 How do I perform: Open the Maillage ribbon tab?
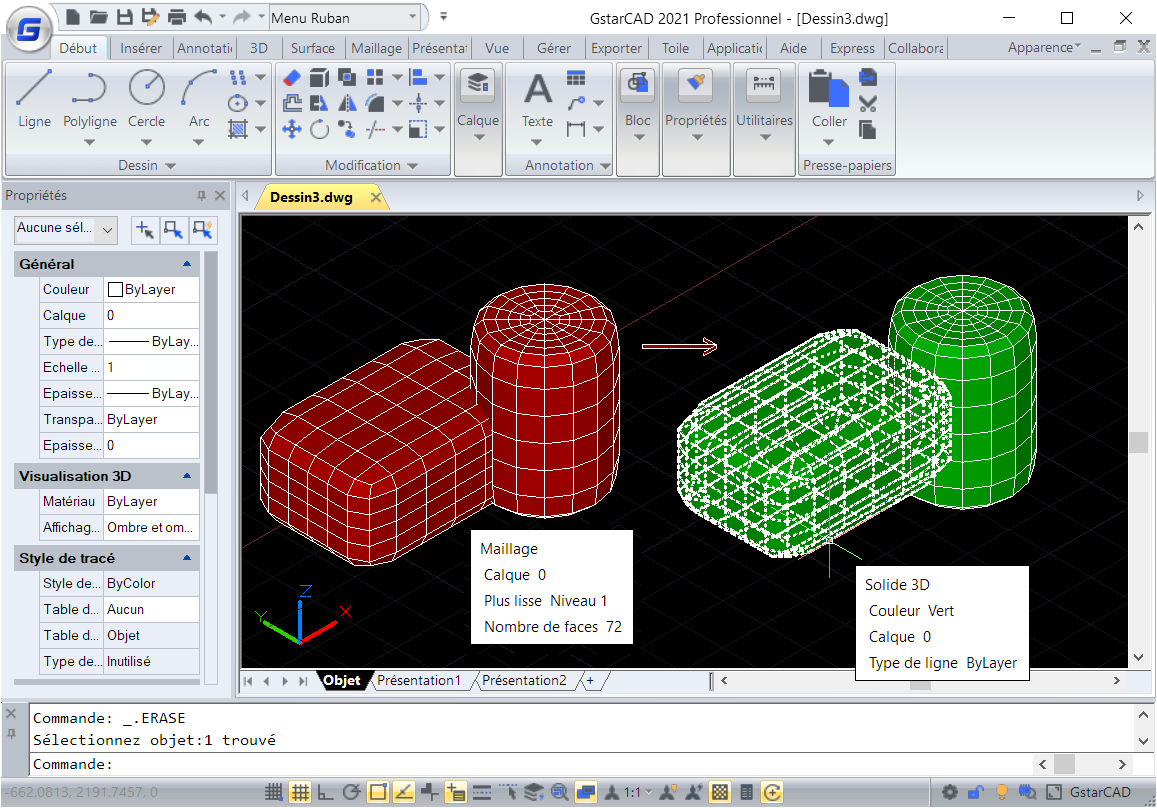click(x=376, y=48)
